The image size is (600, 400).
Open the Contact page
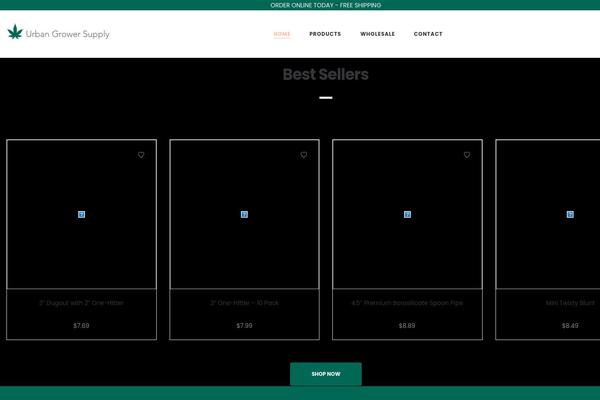coord(428,34)
